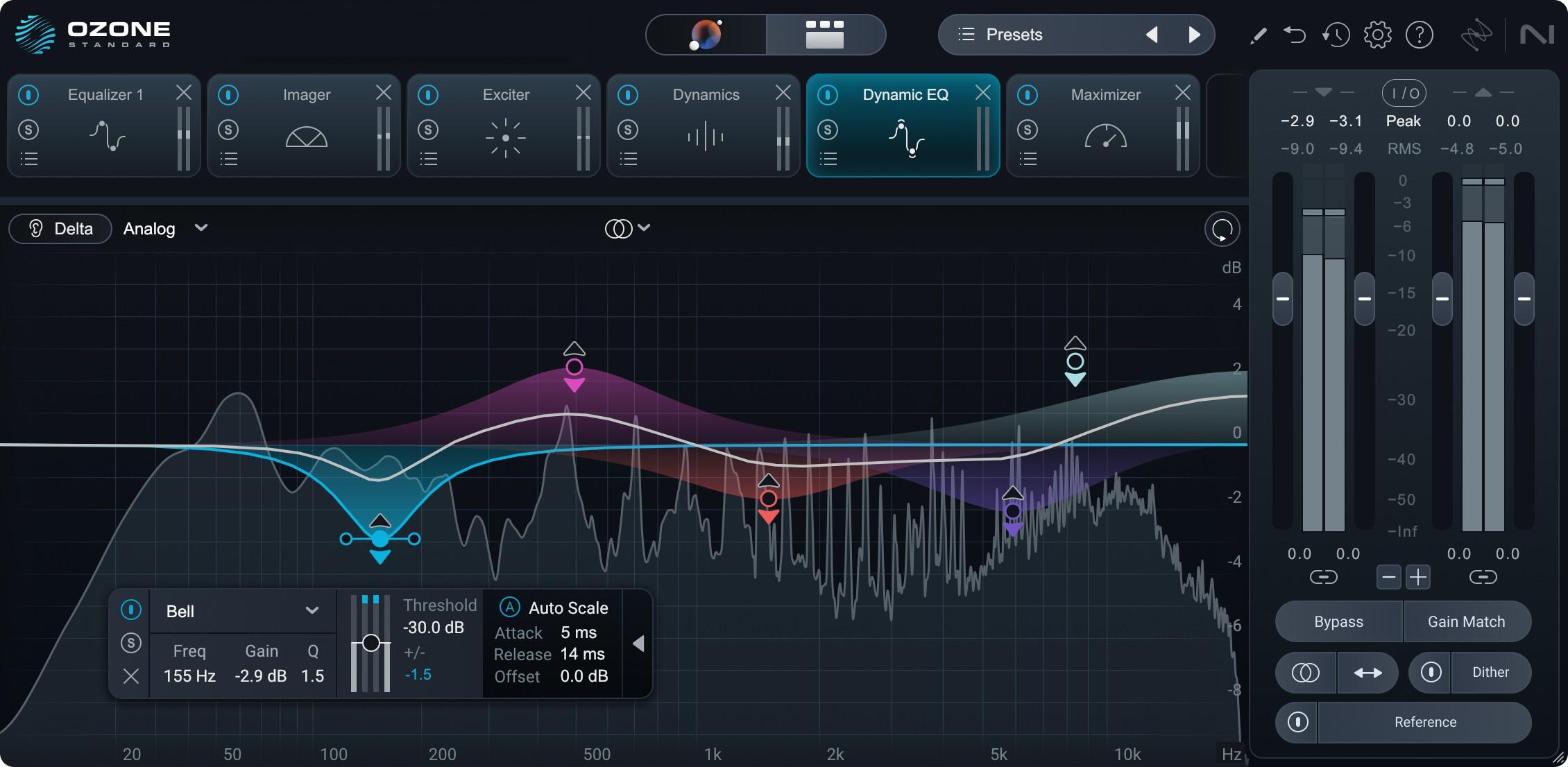Open Ozone's settings gear
This screenshot has width=1568, height=767.
tap(1378, 34)
